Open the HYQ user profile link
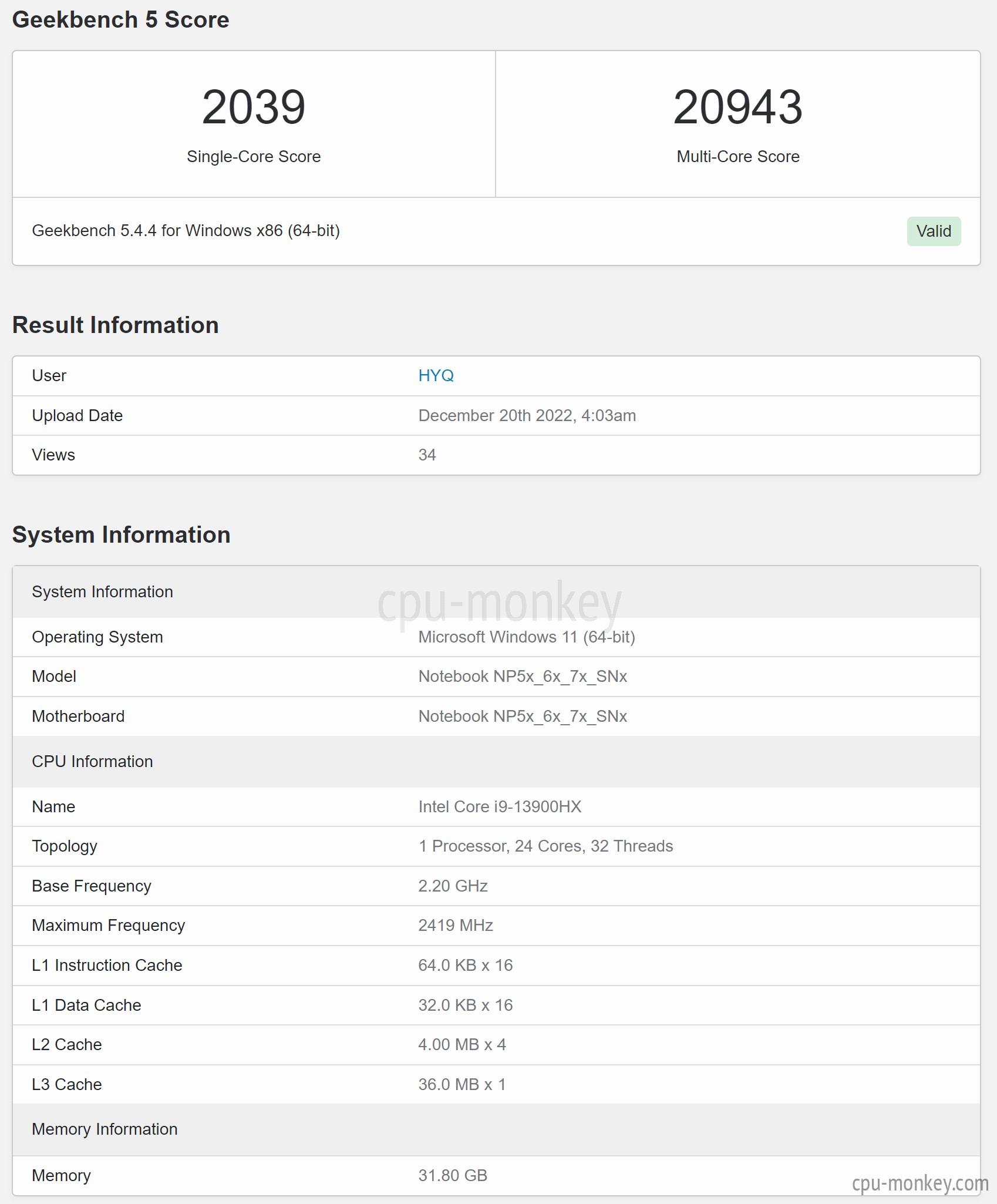Image resolution: width=997 pixels, height=1204 pixels. tap(436, 375)
